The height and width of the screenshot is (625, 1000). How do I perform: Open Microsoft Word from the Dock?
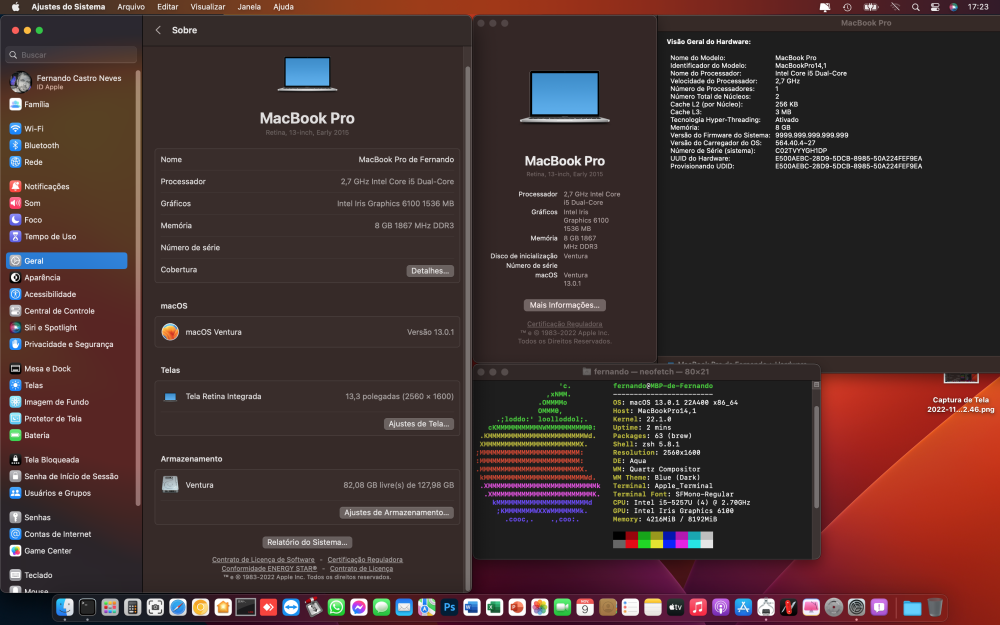(472, 608)
